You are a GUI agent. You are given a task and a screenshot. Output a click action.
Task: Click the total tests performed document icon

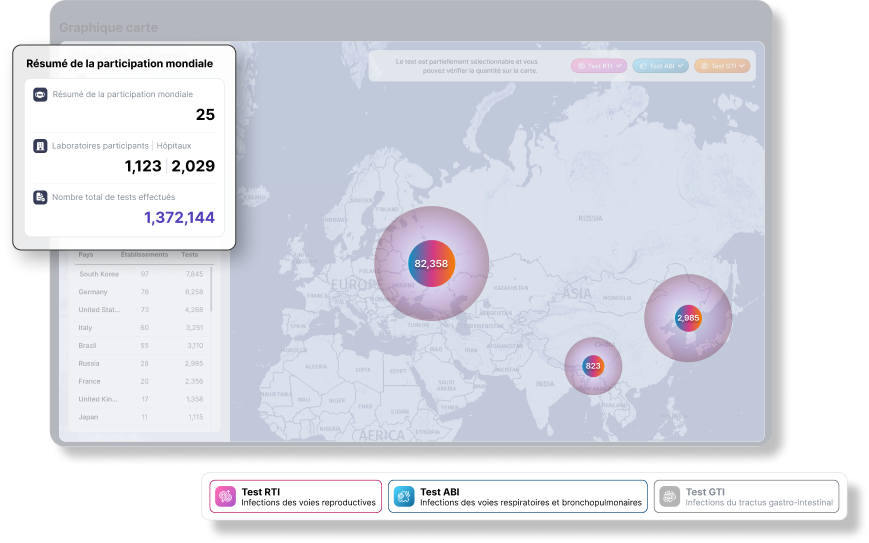pos(40,197)
